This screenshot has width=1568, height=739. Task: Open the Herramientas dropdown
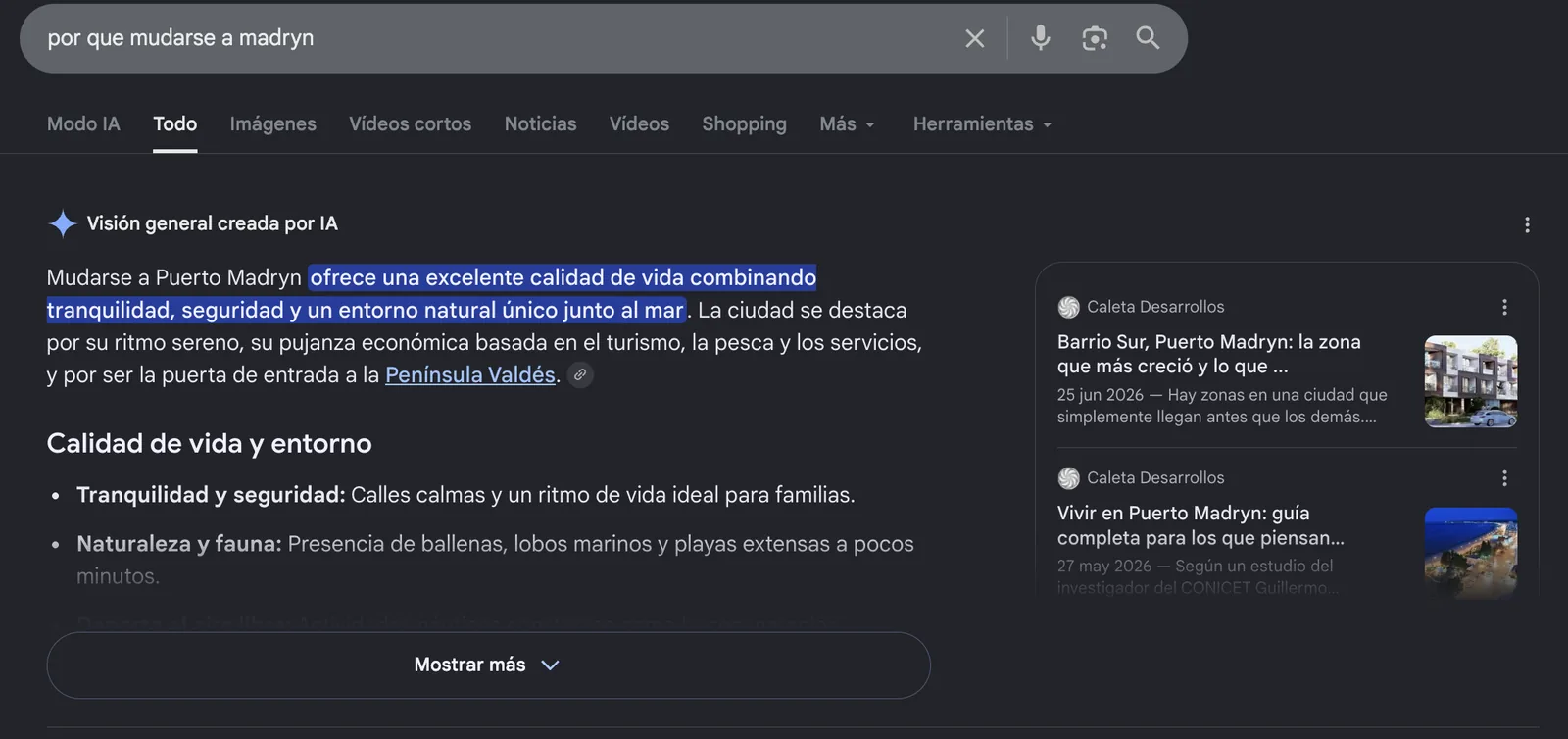(x=983, y=124)
